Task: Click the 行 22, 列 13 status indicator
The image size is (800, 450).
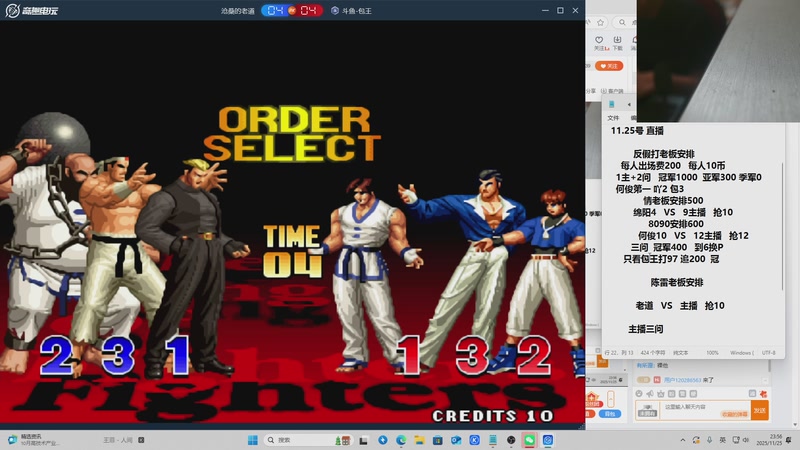Action: [618, 353]
